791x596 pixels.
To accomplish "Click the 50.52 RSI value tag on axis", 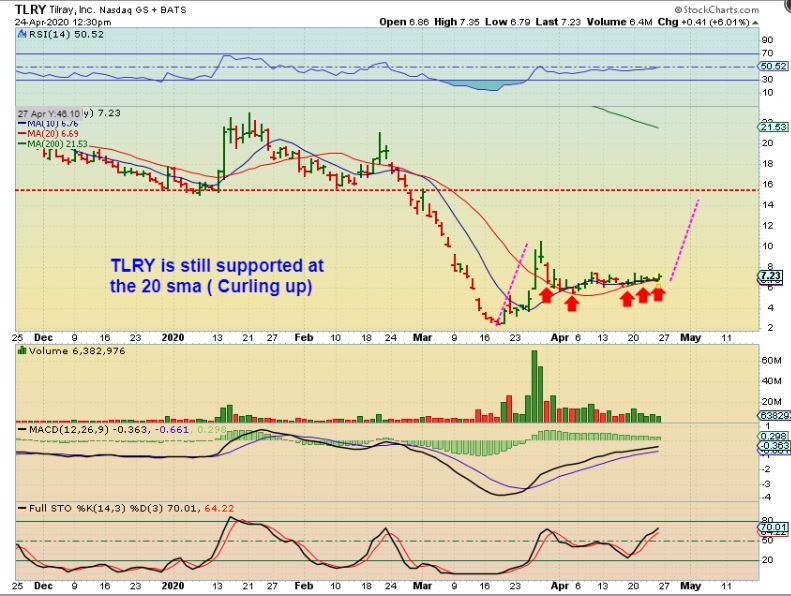I will click(x=772, y=66).
